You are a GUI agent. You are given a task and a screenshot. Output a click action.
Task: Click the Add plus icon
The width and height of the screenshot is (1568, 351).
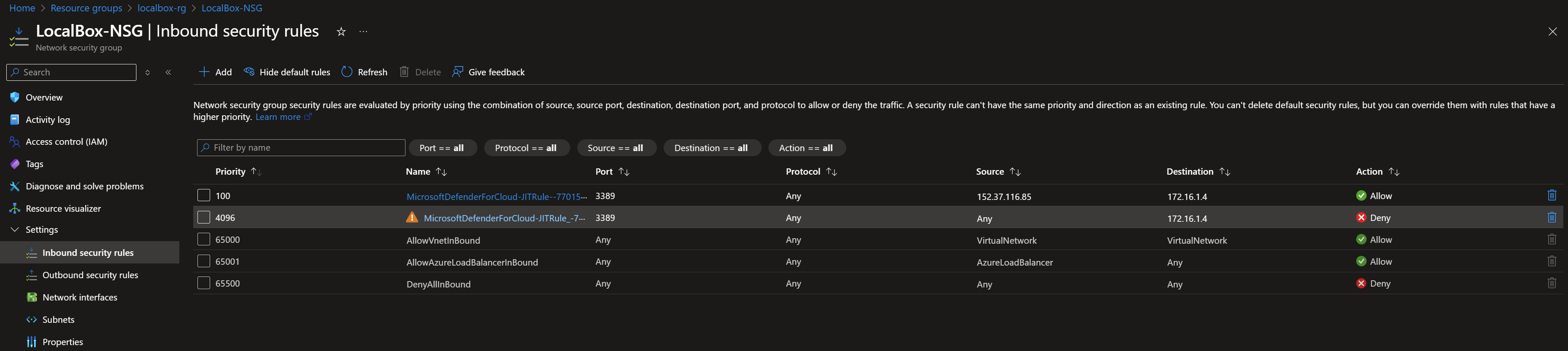click(x=204, y=72)
